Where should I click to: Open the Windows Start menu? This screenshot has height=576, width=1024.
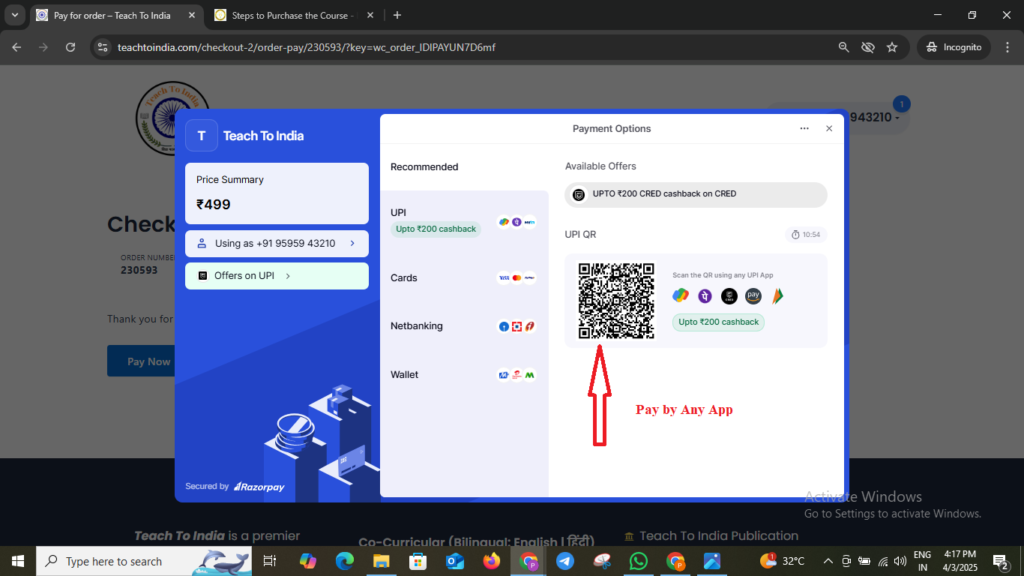18,561
